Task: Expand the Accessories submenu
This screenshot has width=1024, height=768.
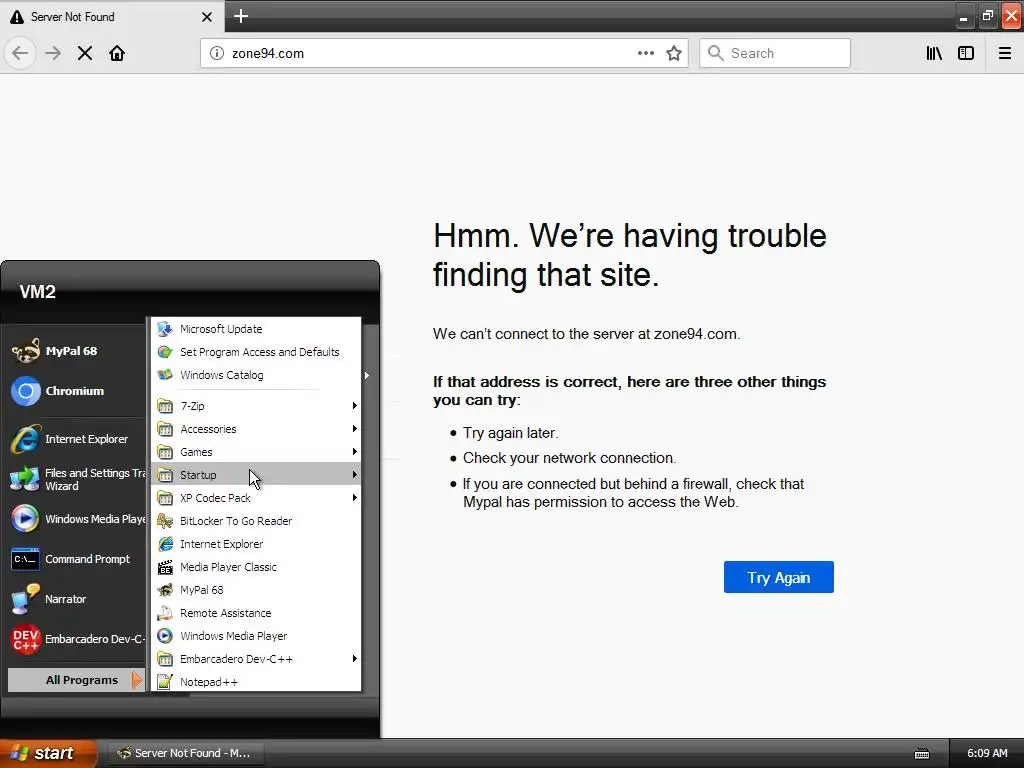Action: click(256, 429)
